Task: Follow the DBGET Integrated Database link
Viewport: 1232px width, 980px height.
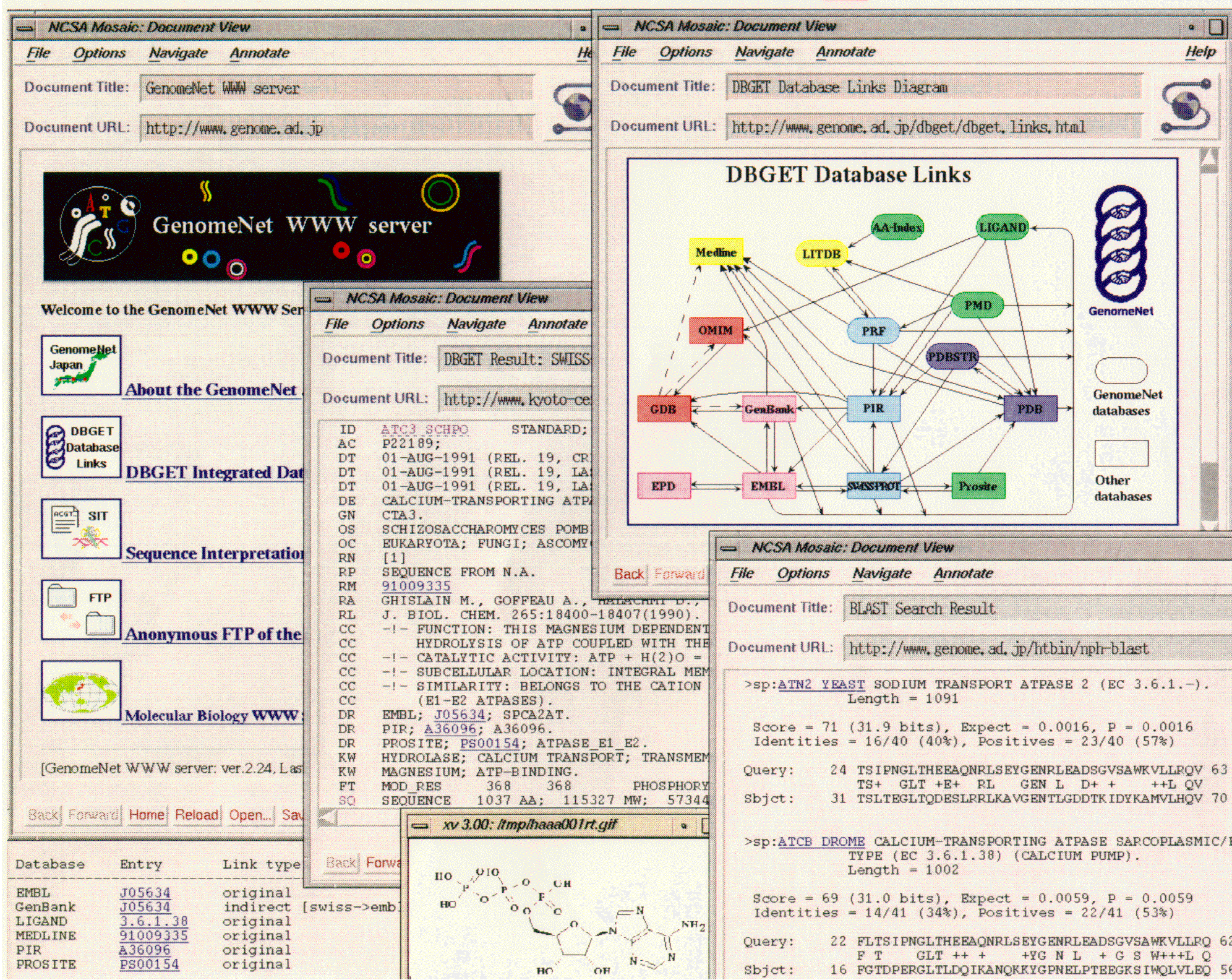Action: [215, 473]
